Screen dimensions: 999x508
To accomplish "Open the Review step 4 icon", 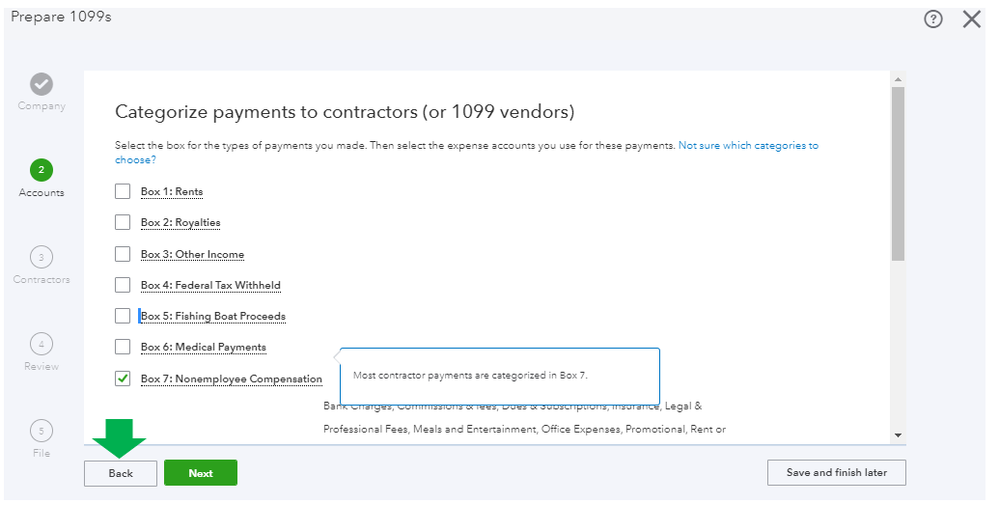I will (x=41, y=344).
